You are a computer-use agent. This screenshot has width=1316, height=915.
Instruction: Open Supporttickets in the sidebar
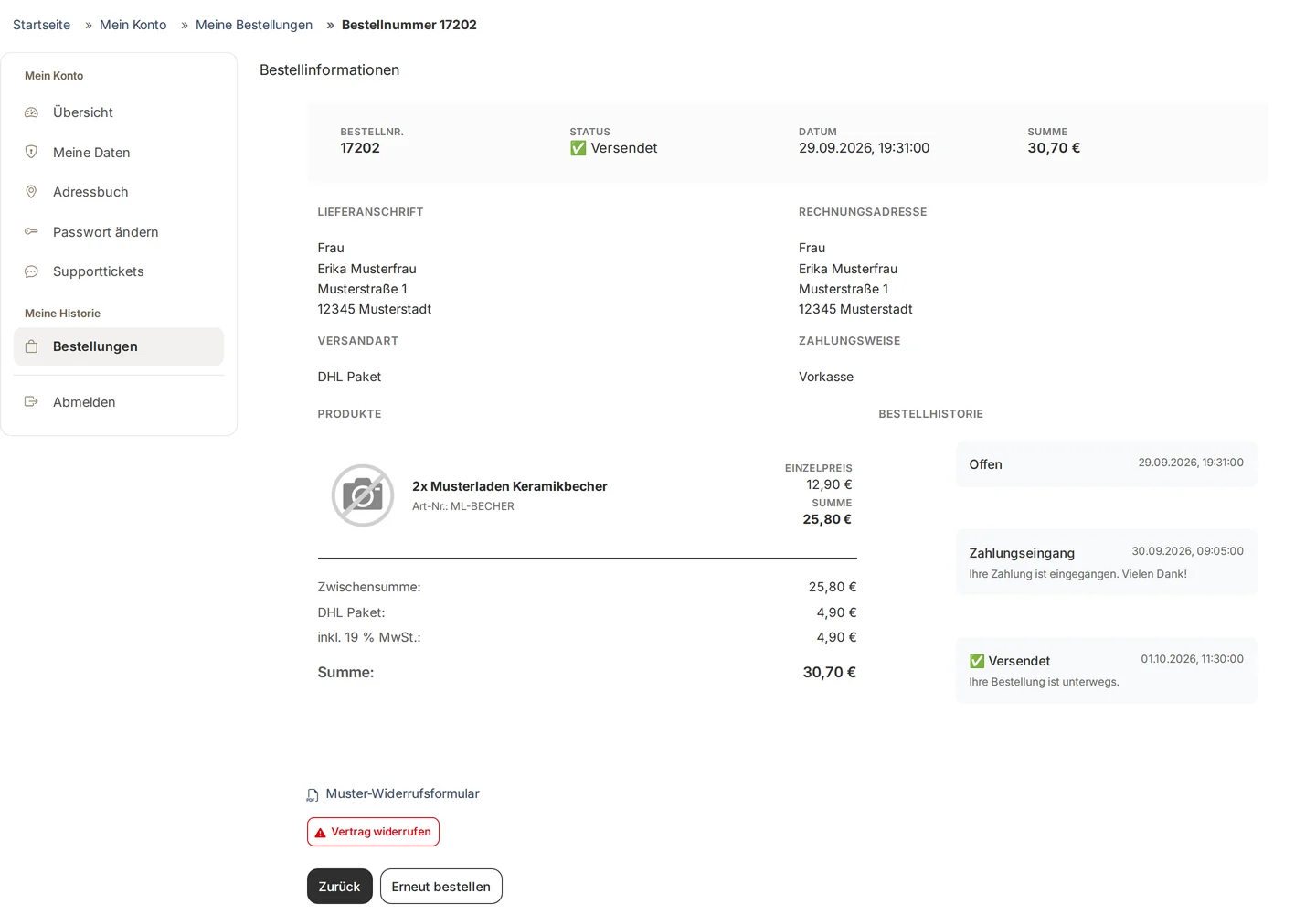[119, 271]
